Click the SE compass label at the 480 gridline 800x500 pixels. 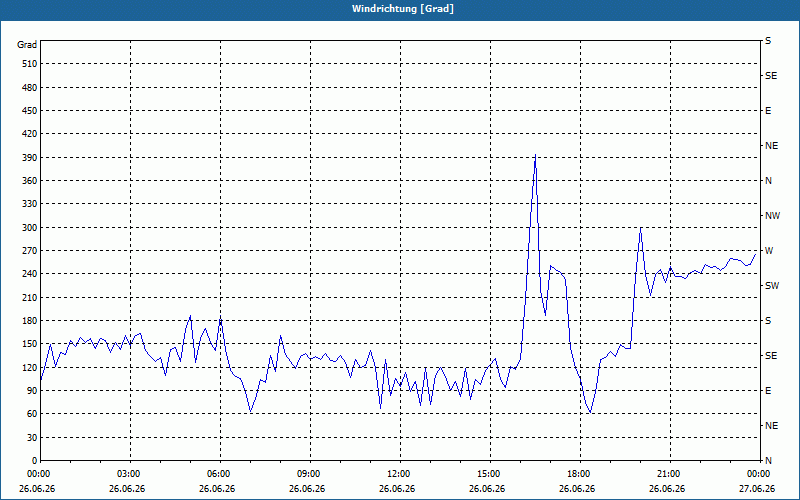[x=771, y=76]
